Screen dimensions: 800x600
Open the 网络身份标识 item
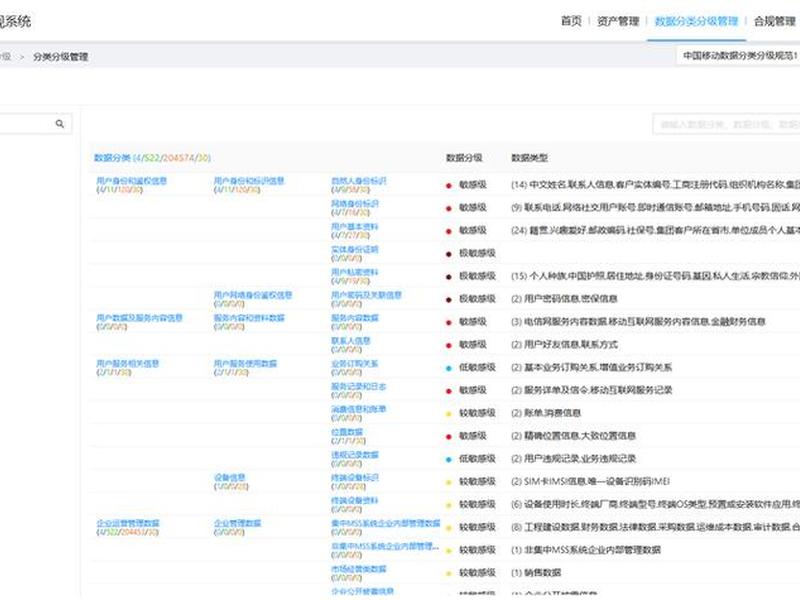coord(355,204)
